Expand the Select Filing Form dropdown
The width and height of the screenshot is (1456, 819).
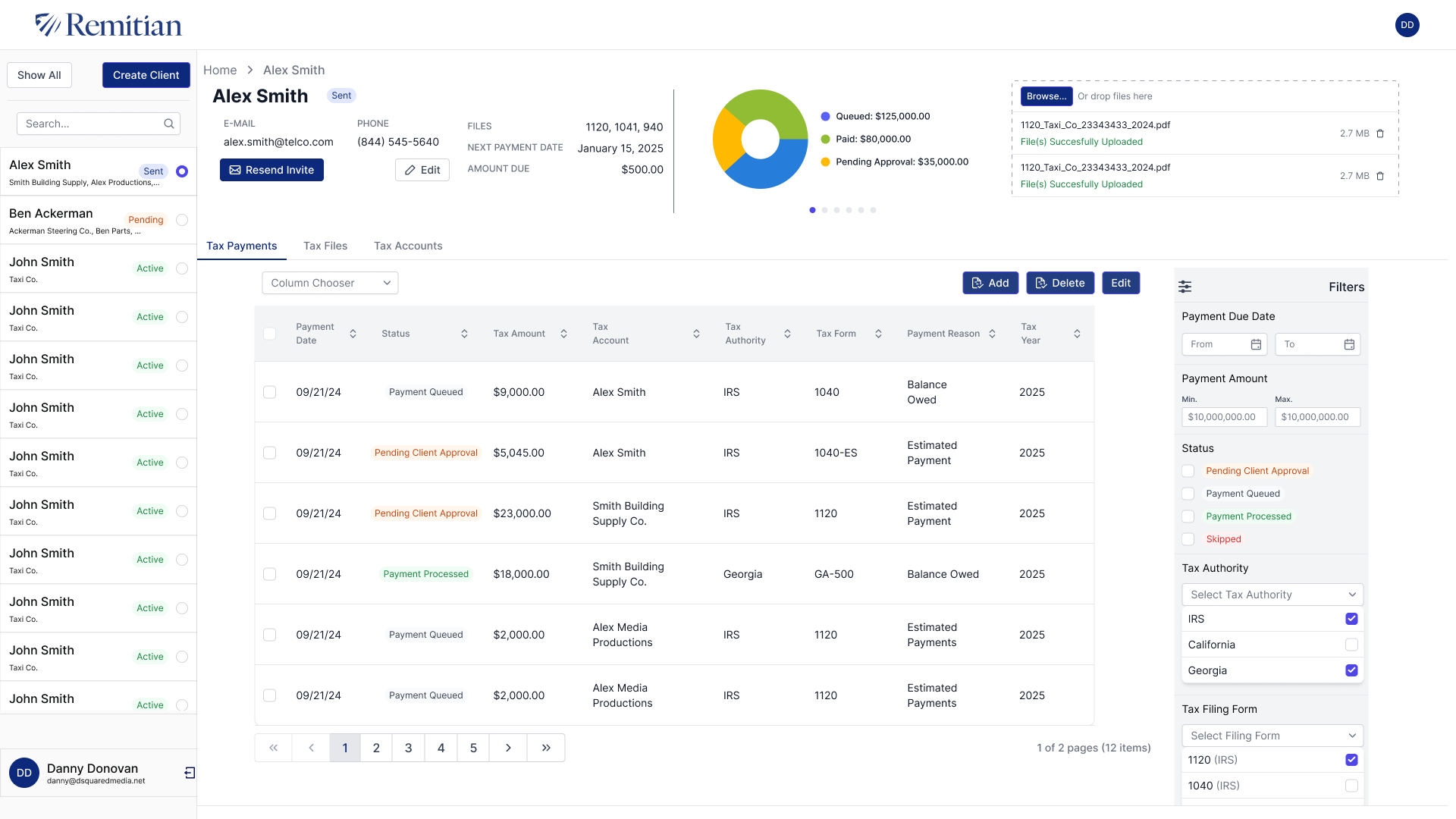click(1272, 736)
